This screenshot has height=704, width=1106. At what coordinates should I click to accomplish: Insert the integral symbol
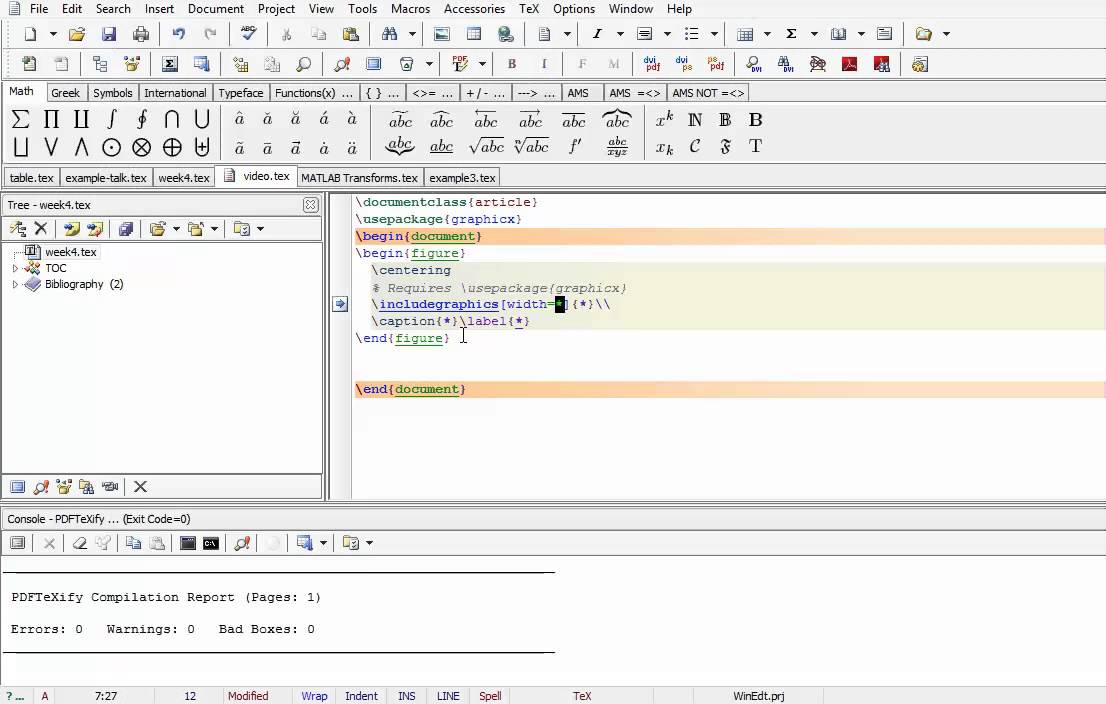coord(111,119)
